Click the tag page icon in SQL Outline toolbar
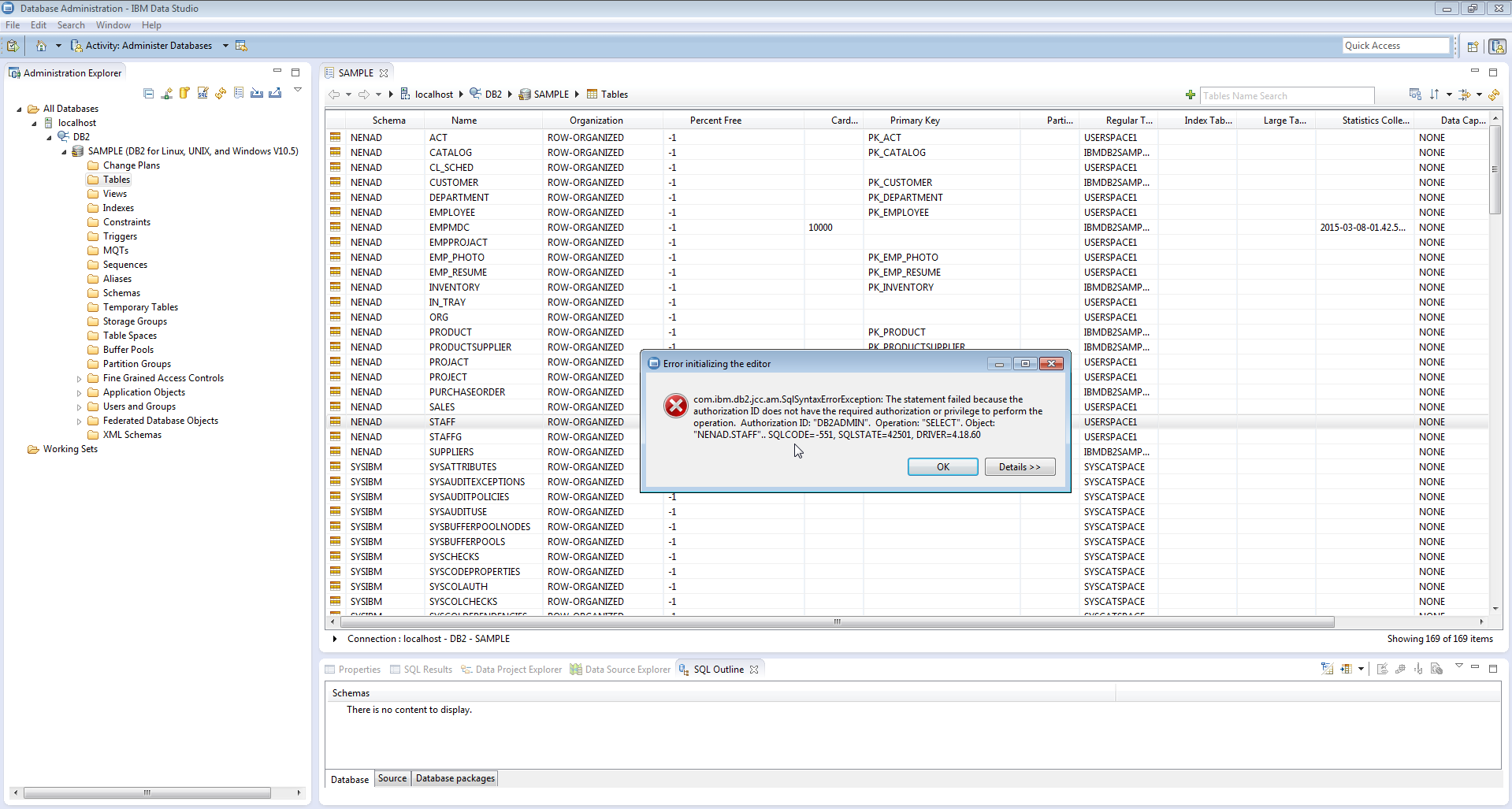This screenshot has height=809, width=1512. [1436, 669]
